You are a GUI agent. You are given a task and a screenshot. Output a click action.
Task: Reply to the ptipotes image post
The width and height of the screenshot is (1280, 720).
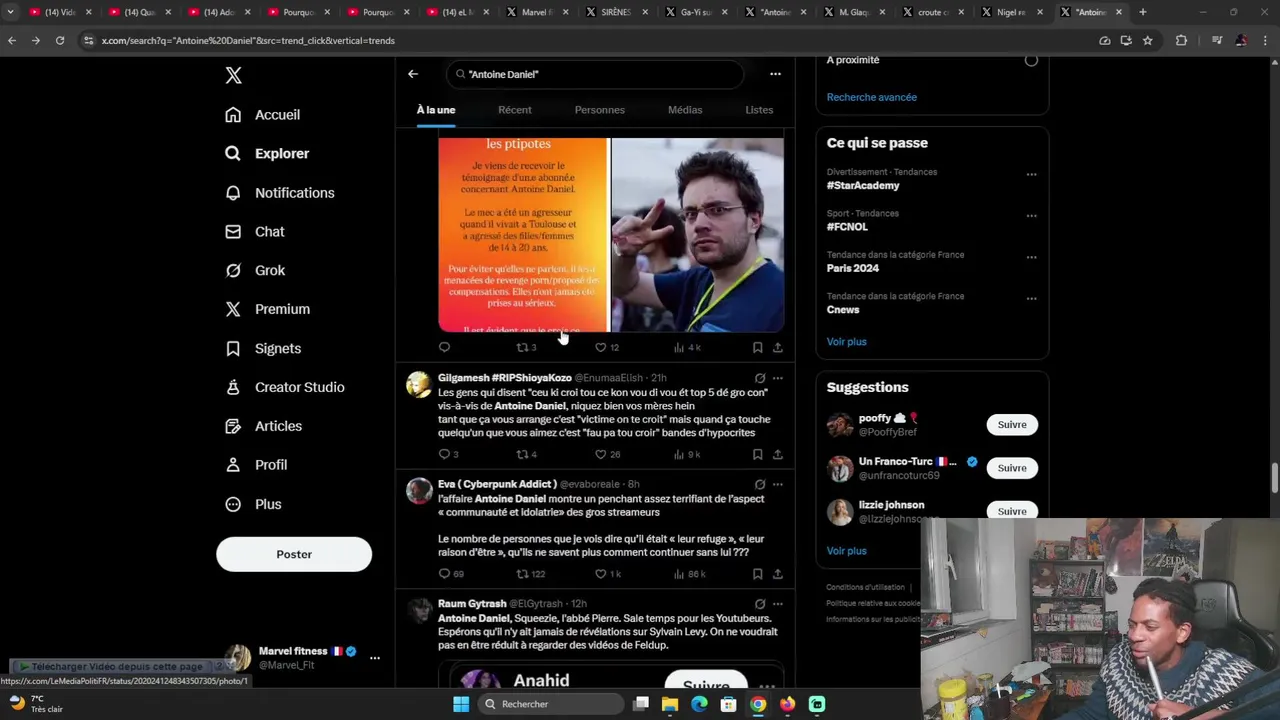tap(444, 348)
